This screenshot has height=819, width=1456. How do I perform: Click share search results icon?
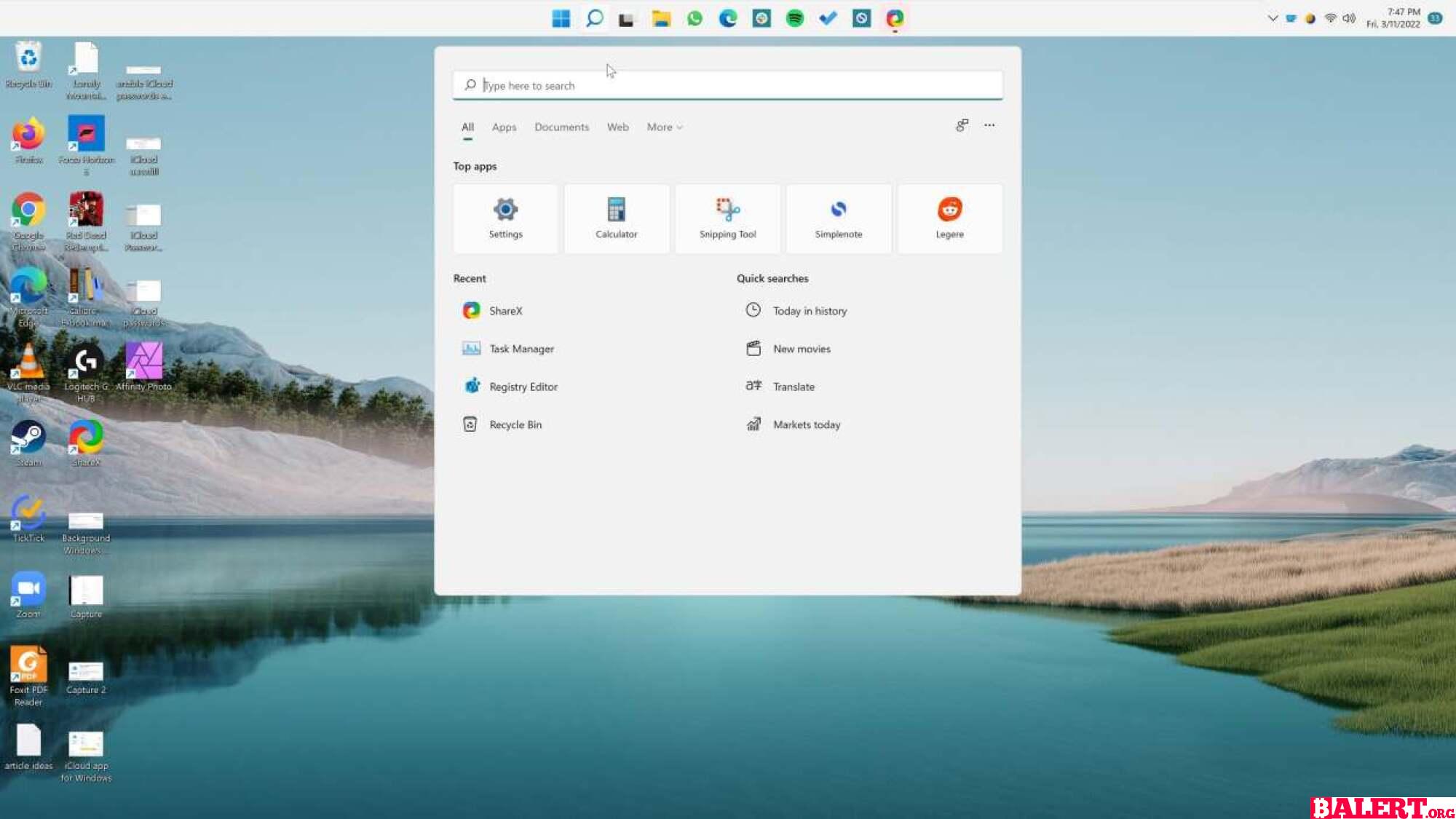coord(960,124)
